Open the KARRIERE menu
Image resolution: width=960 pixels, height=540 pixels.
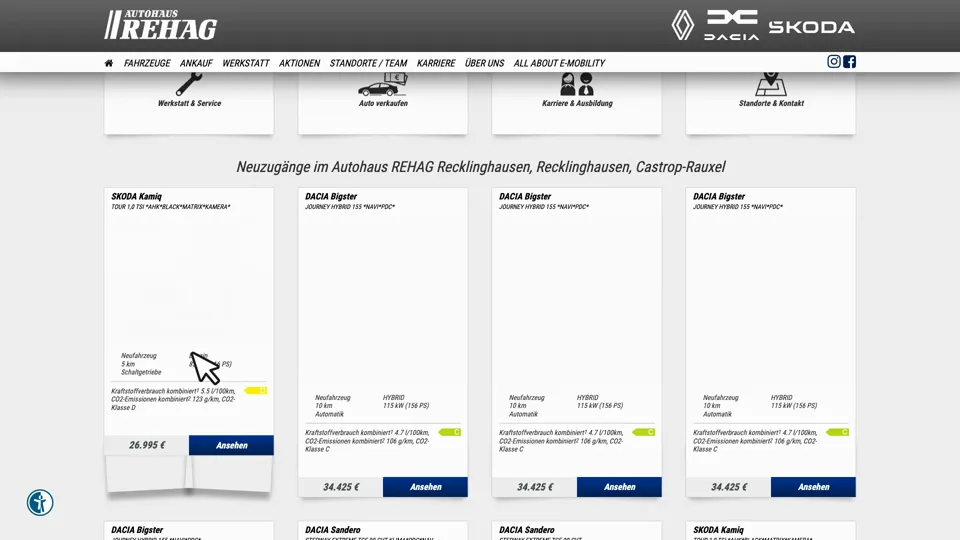tap(436, 63)
